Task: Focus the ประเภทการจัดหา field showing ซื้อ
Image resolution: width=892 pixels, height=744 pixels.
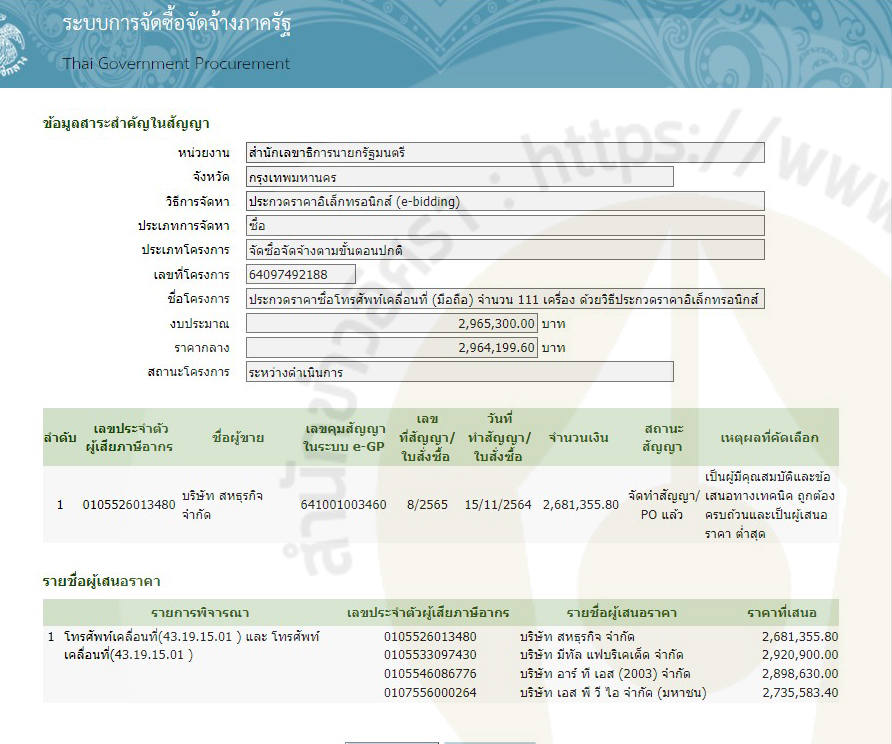Action: [x=504, y=225]
